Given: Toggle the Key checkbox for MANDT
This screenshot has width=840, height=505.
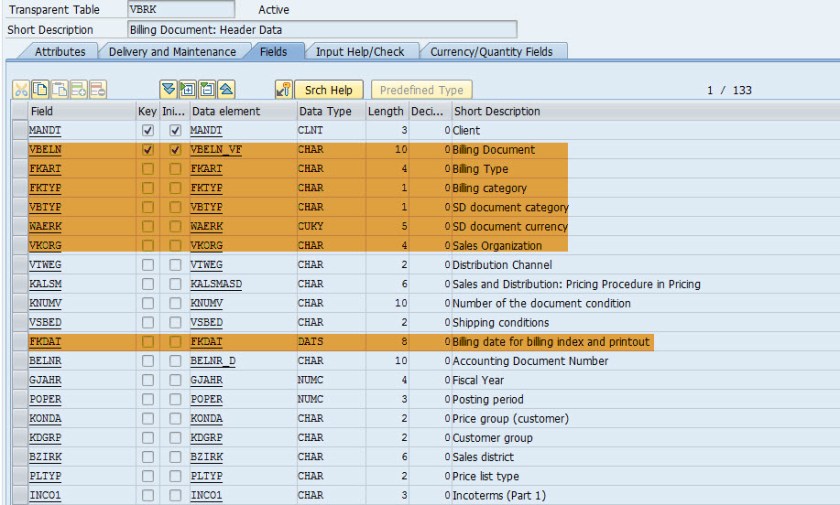Looking at the screenshot, I should 148,131.
